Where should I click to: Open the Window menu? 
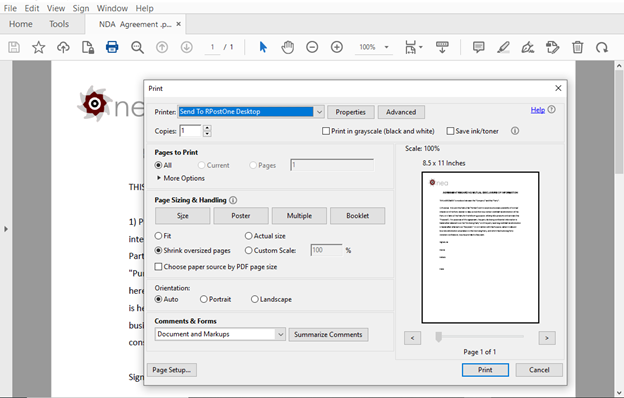(x=112, y=8)
